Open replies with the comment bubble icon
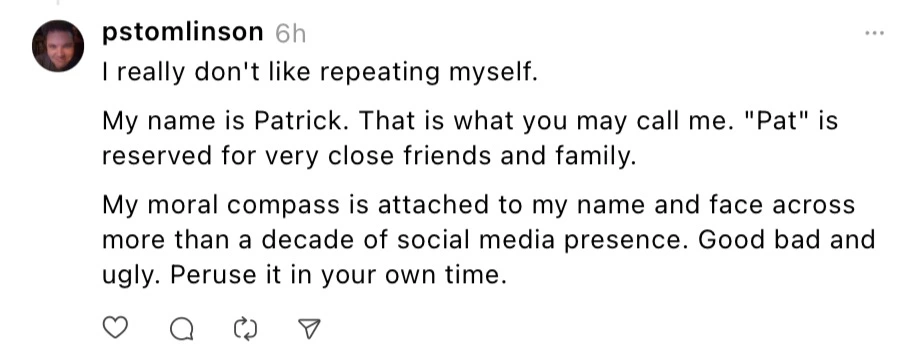 pyautogui.click(x=181, y=329)
